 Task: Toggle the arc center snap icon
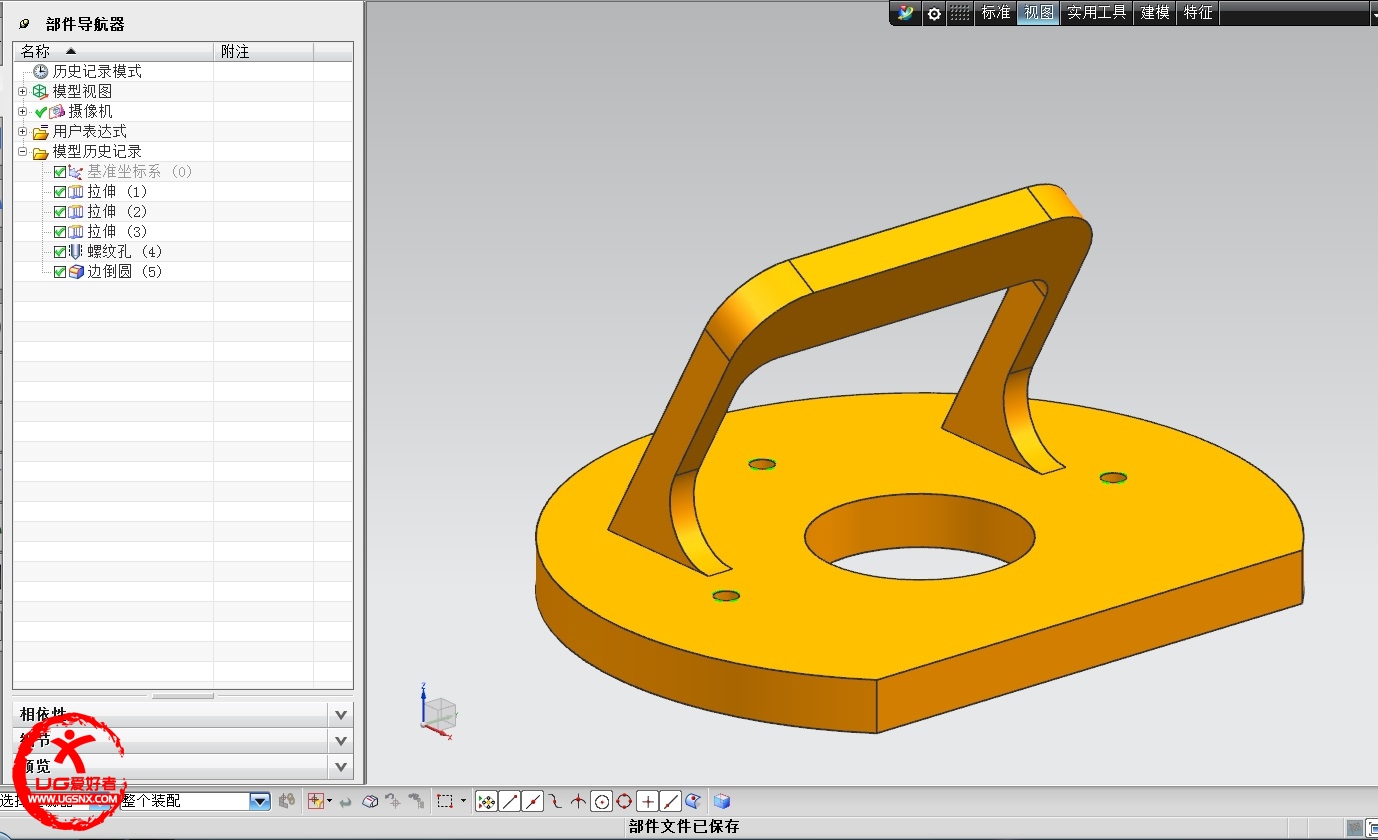tap(602, 801)
